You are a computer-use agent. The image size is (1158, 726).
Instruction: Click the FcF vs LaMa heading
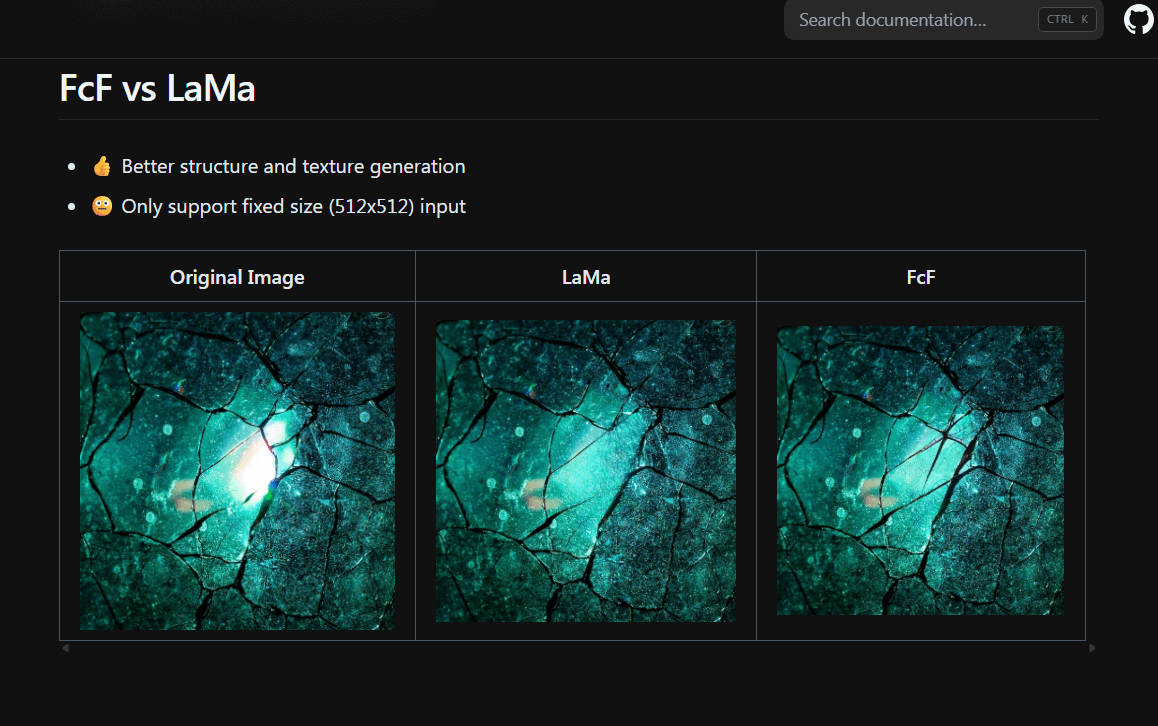[x=157, y=89]
